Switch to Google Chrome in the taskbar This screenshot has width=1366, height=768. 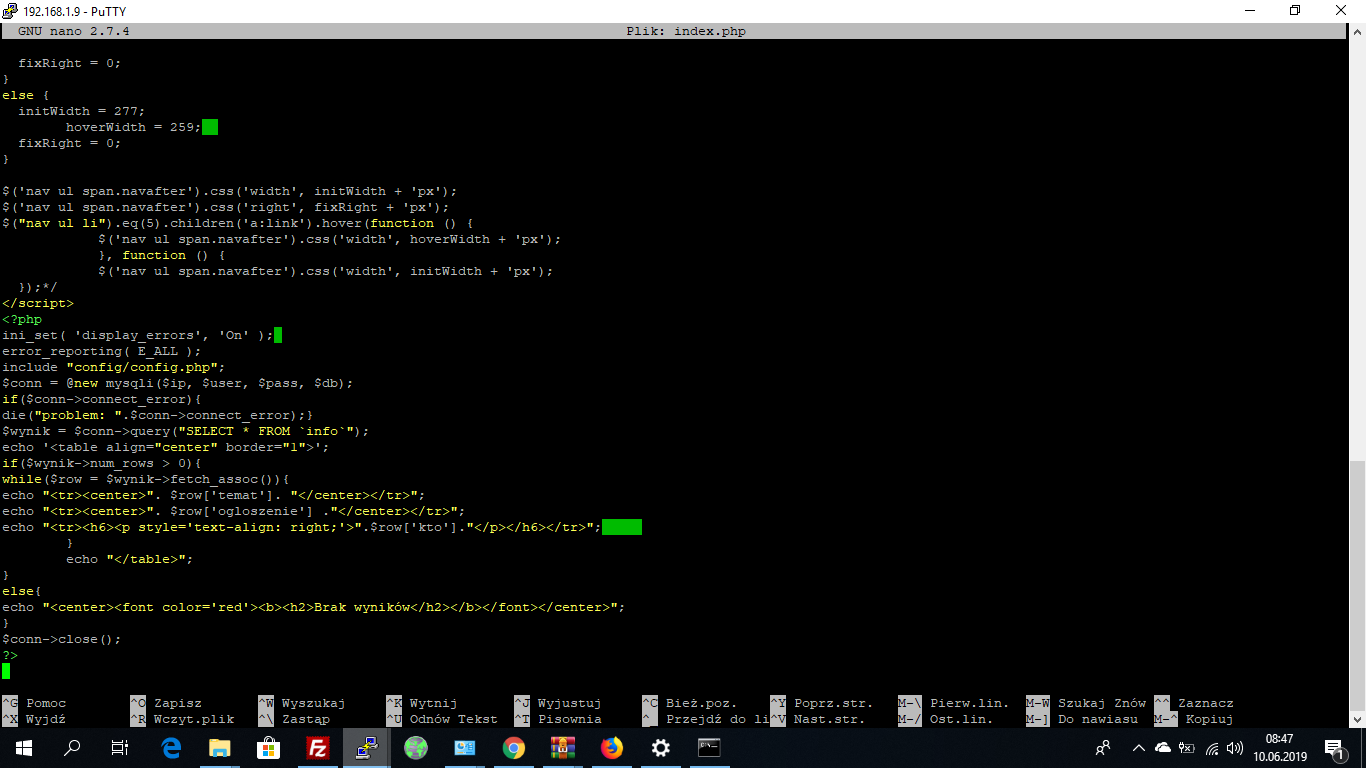[514, 748]
